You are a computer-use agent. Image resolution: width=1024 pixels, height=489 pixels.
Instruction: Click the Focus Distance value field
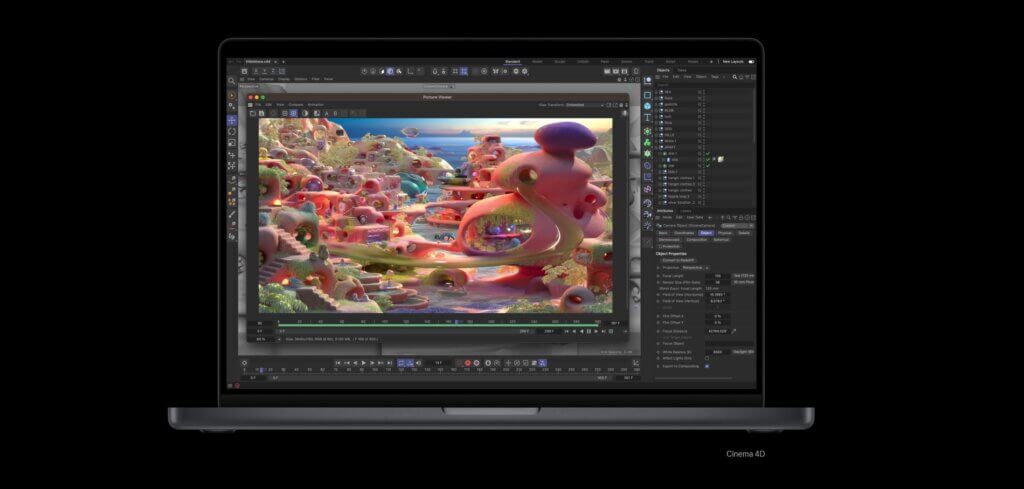click(717, 332)
